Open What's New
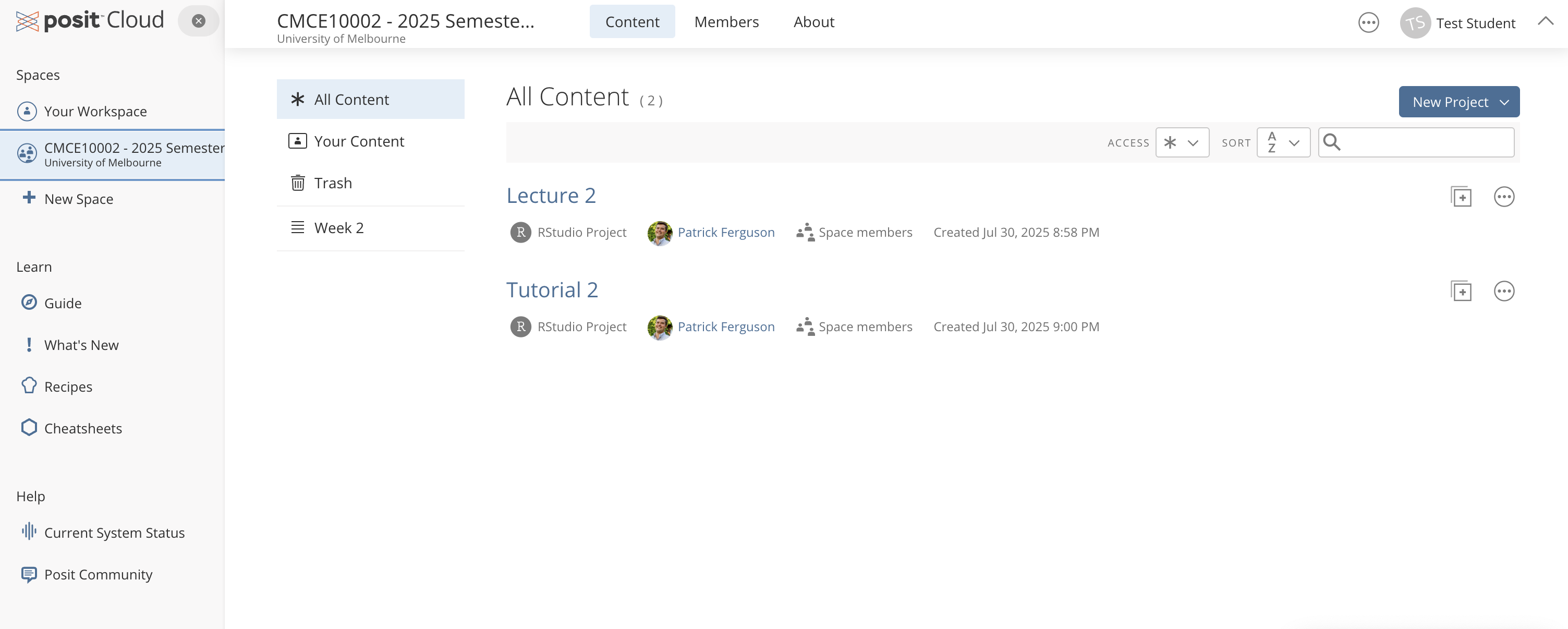 coord(81,345)
